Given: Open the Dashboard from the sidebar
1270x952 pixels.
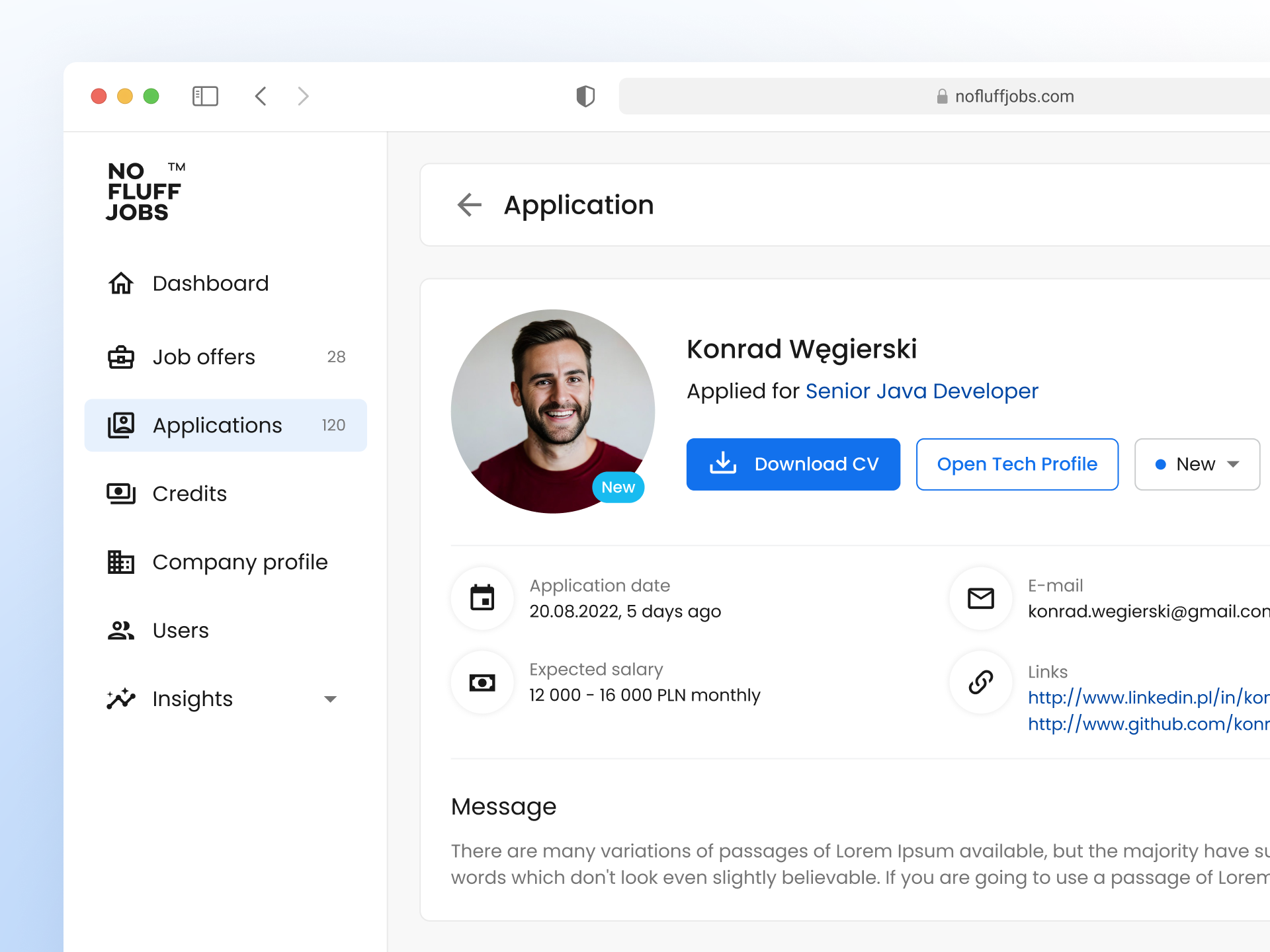Looking at the screenshot, I should click(x=210, y=283).
